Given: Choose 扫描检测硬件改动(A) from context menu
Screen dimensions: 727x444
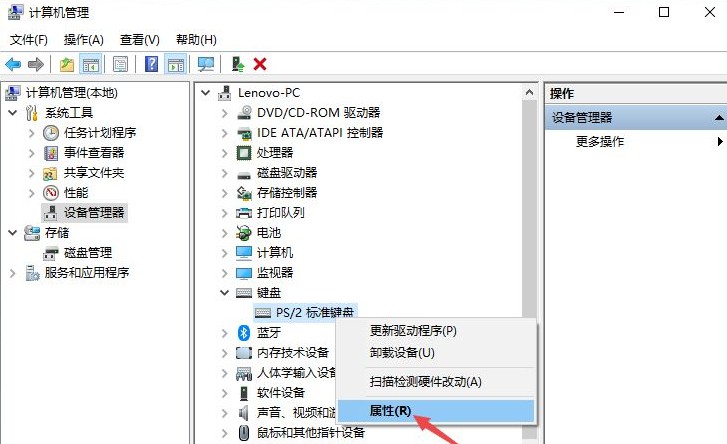Looking at the screenshot, I should pos(437,382).
